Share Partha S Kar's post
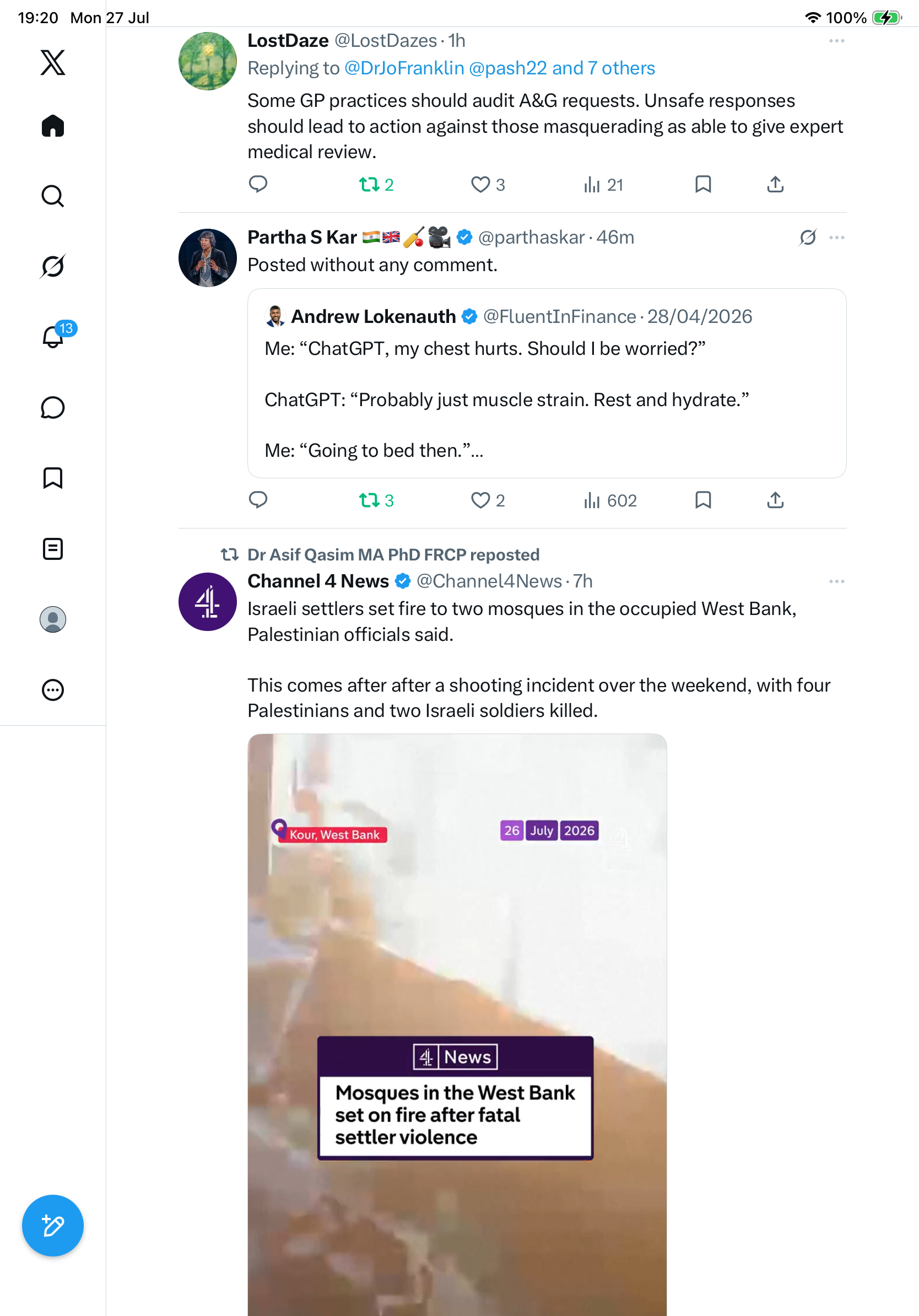This screenshot has width=919, height=1316. 775,500
